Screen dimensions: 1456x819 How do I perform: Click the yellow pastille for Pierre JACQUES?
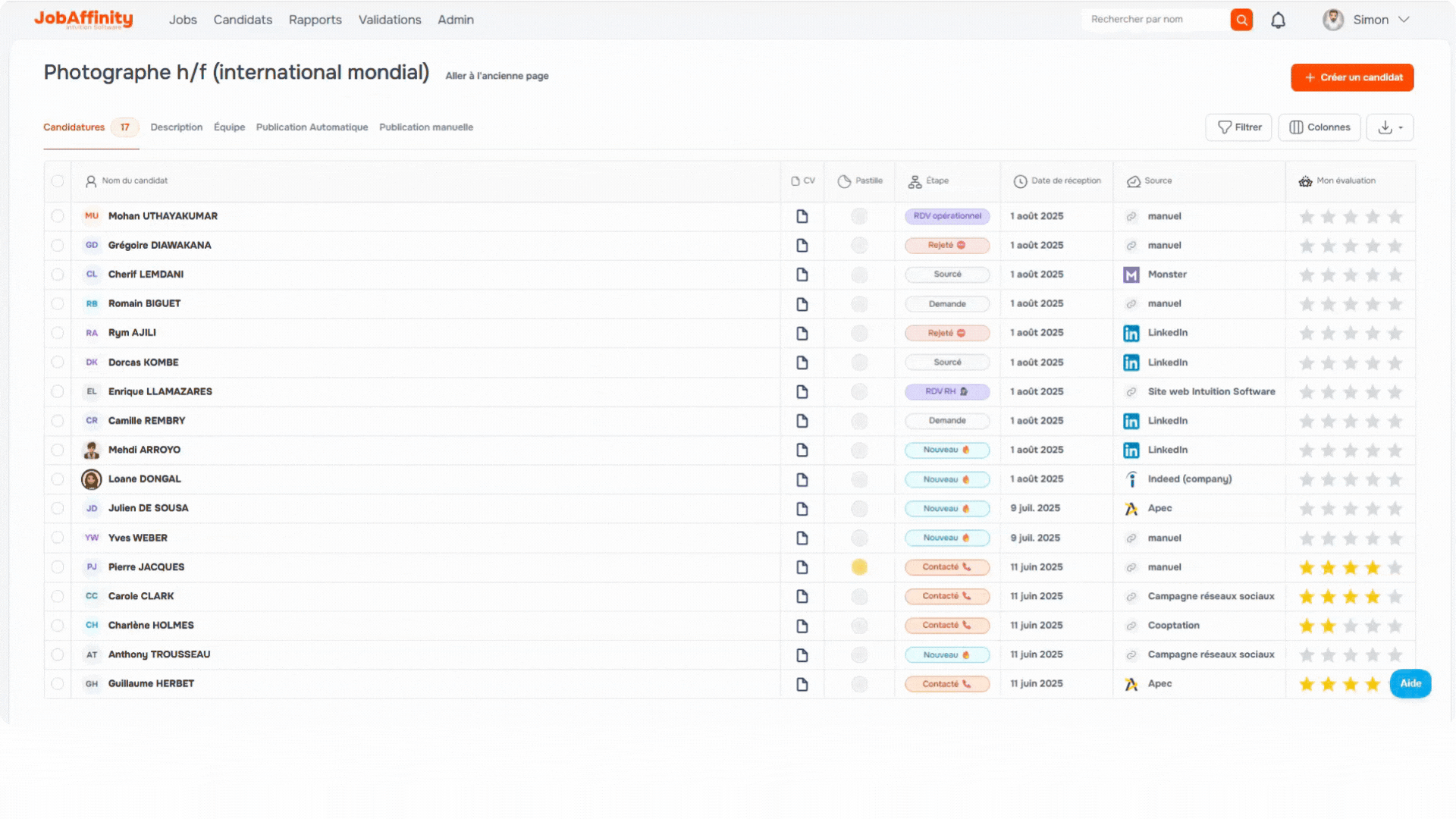(859, 567)
